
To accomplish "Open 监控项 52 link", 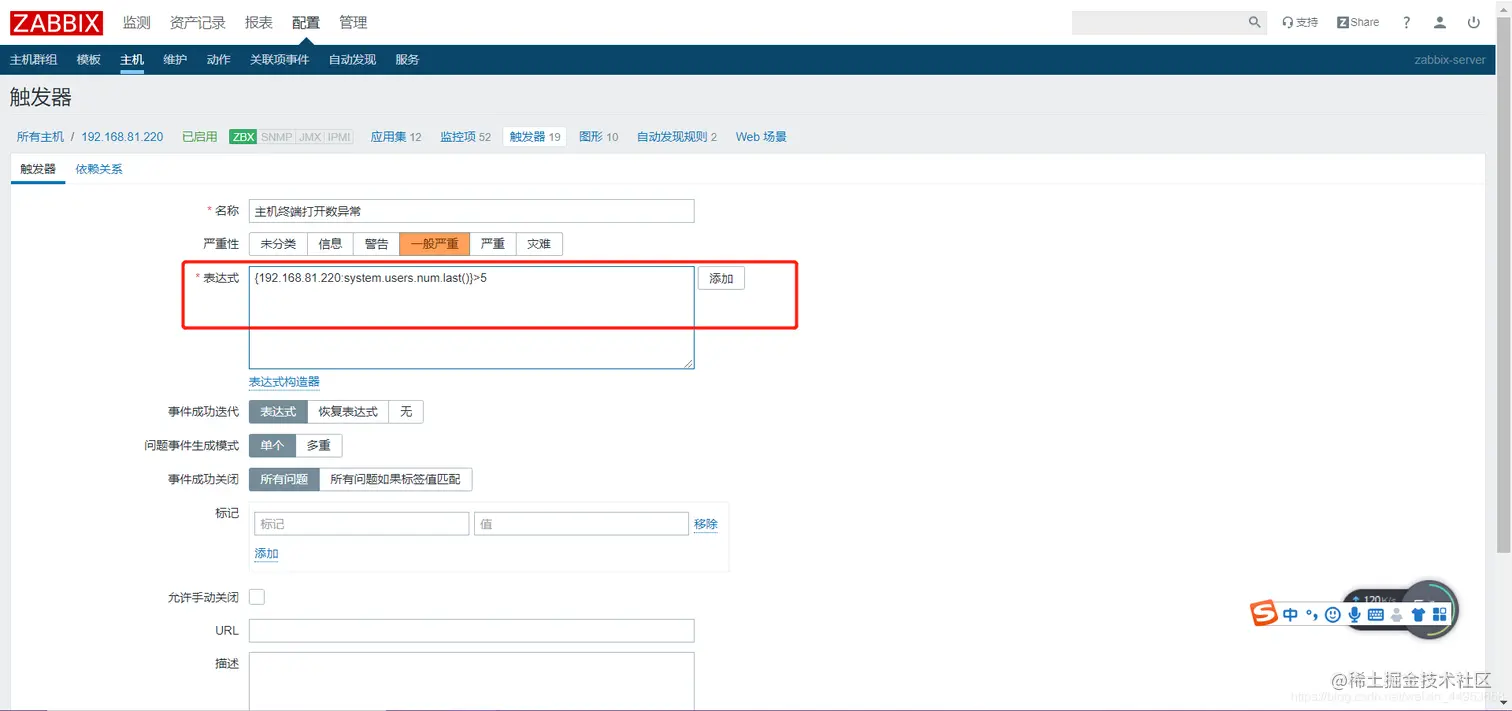I will pos(466,137).
